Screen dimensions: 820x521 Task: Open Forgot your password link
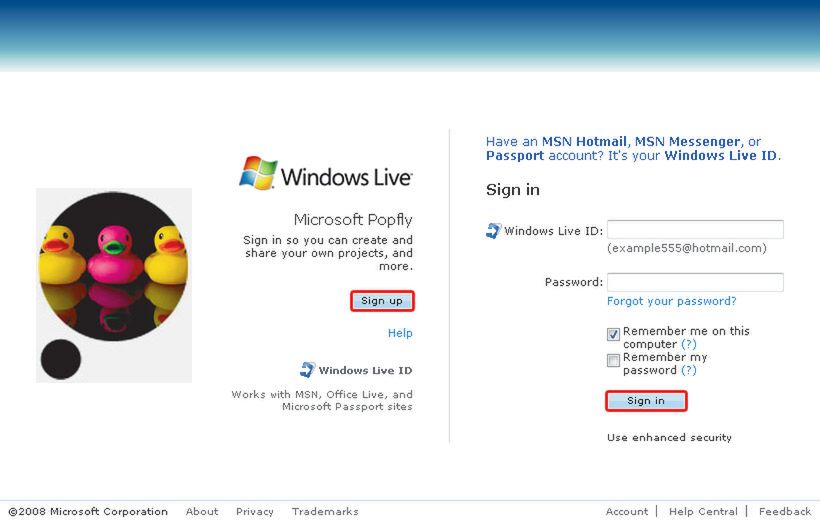click(x=671, y=301)
